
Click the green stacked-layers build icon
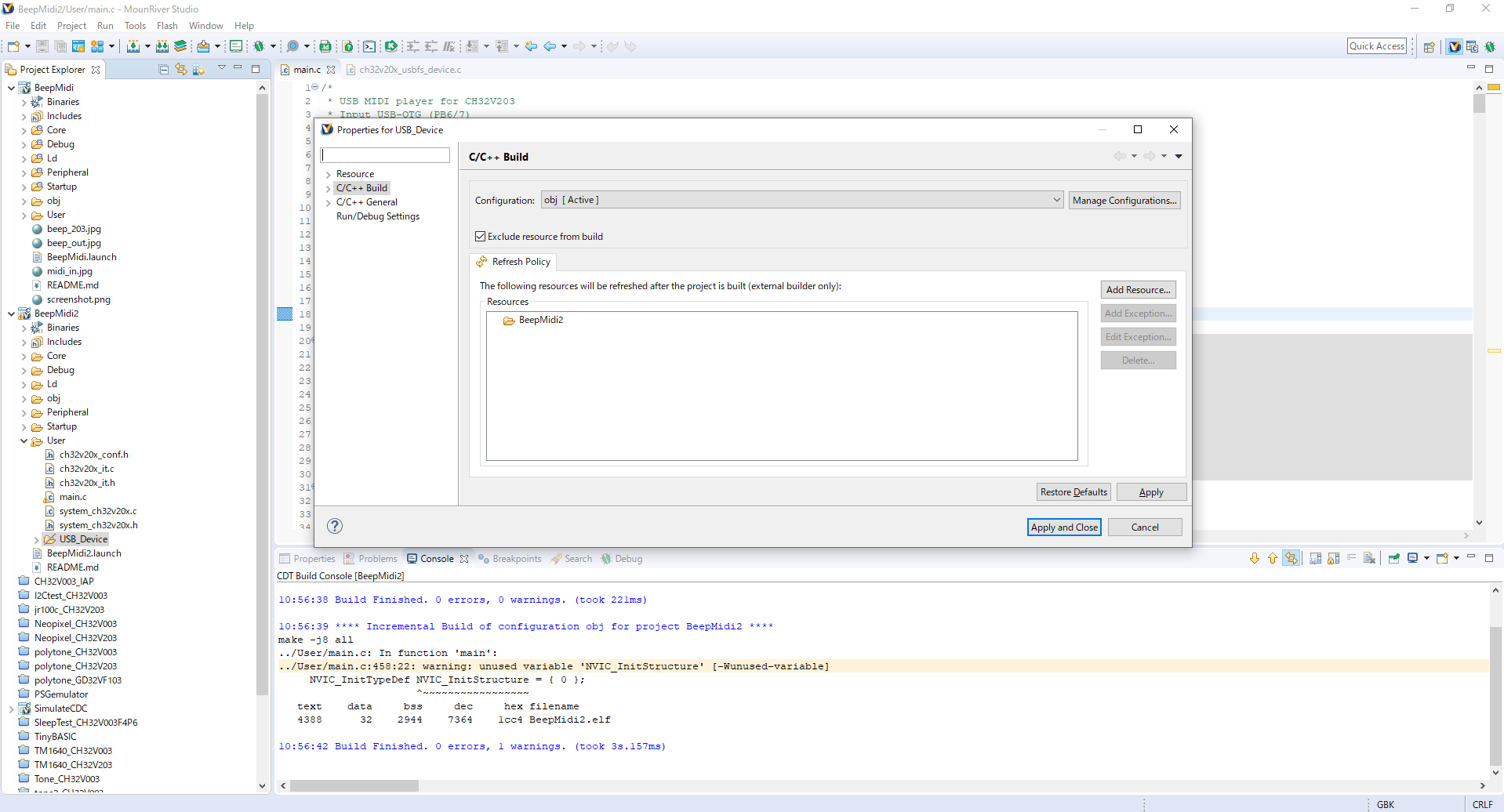(x=180, y=46)
